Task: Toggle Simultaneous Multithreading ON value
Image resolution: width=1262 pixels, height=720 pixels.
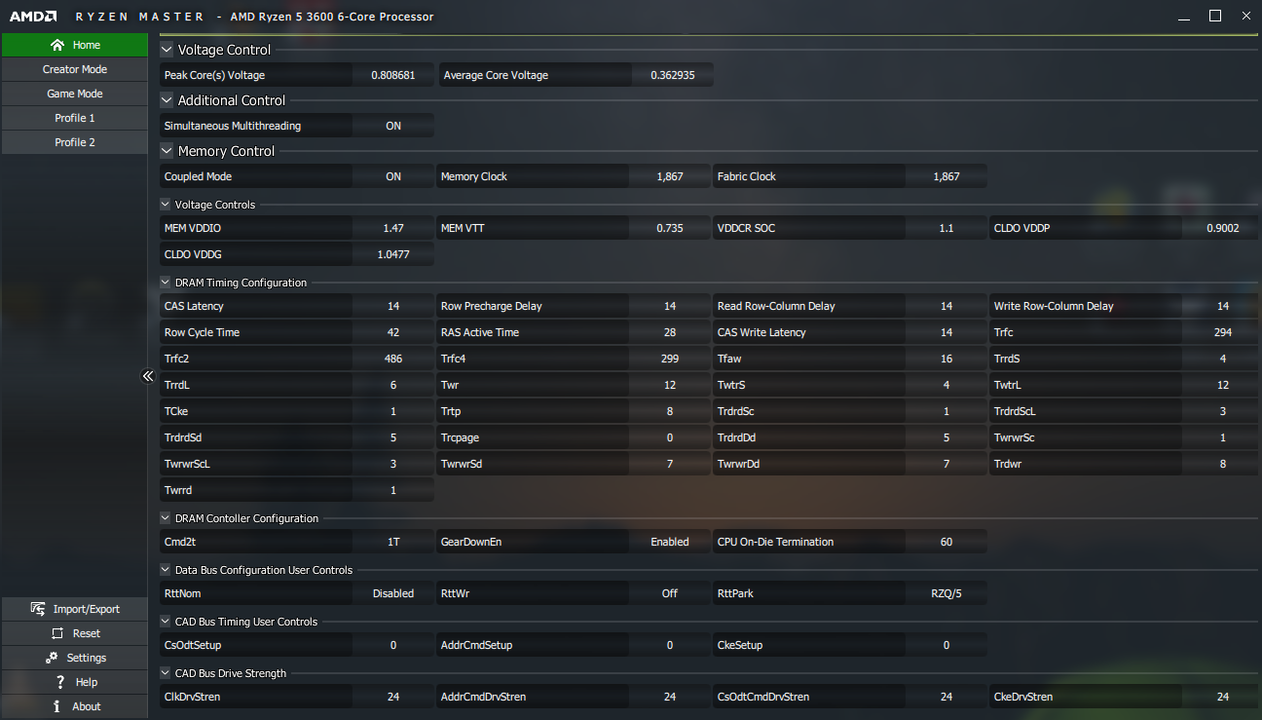Action: 393,126
